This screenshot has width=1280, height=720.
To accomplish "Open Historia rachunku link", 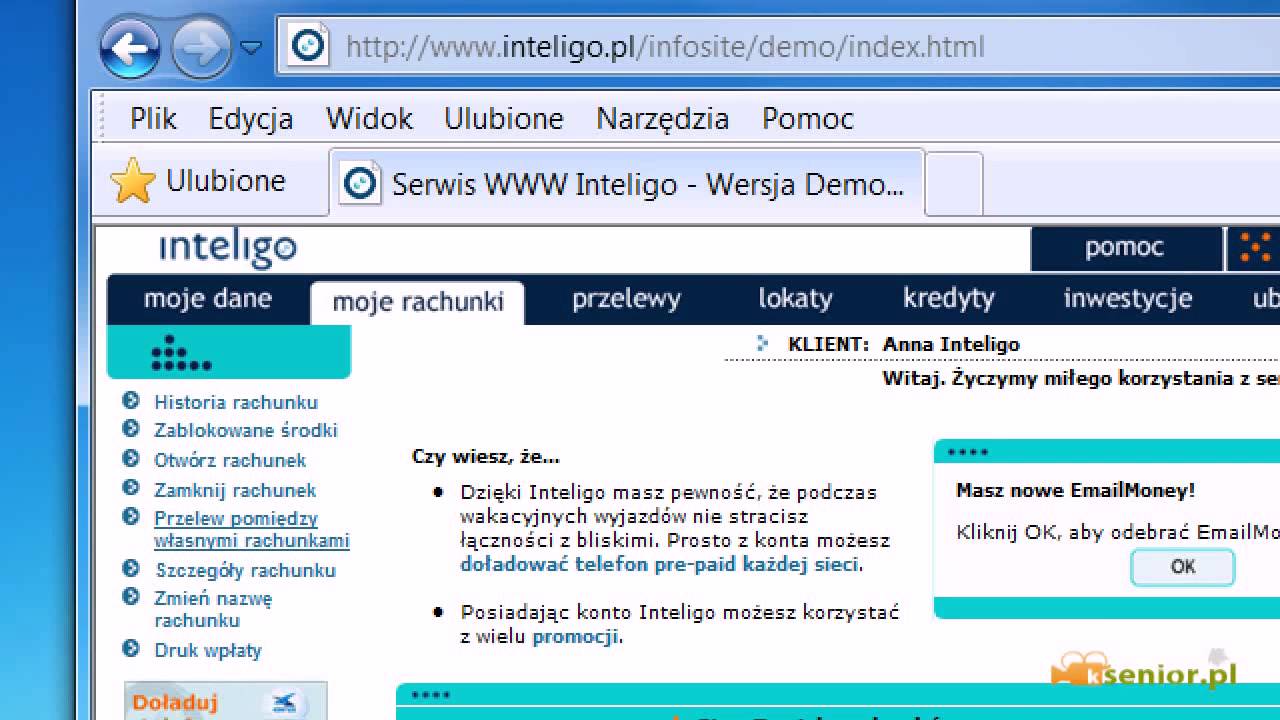I will (x=236, y=402).
